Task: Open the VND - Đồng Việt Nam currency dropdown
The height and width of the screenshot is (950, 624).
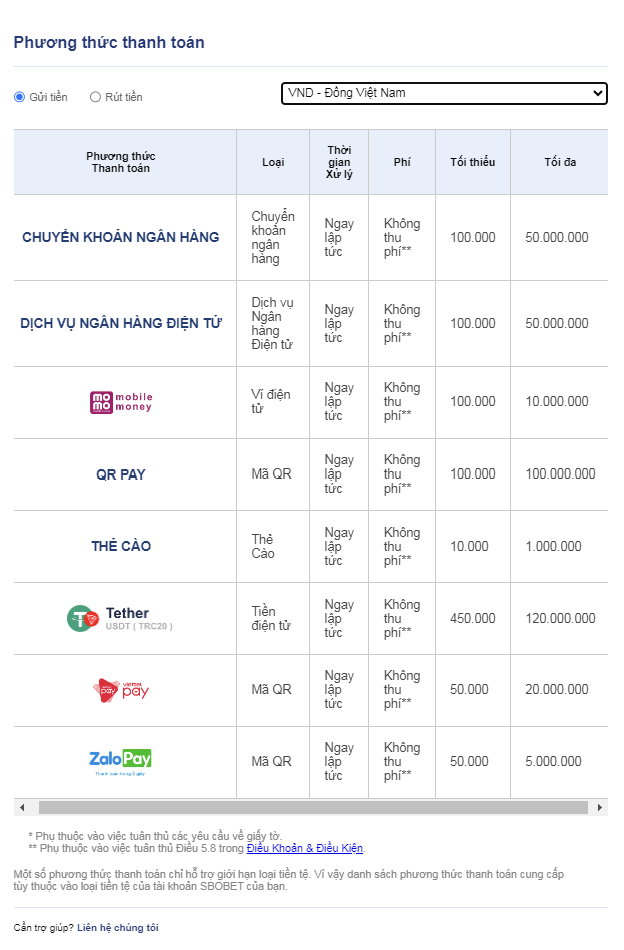Action: [x=444, y=93]
